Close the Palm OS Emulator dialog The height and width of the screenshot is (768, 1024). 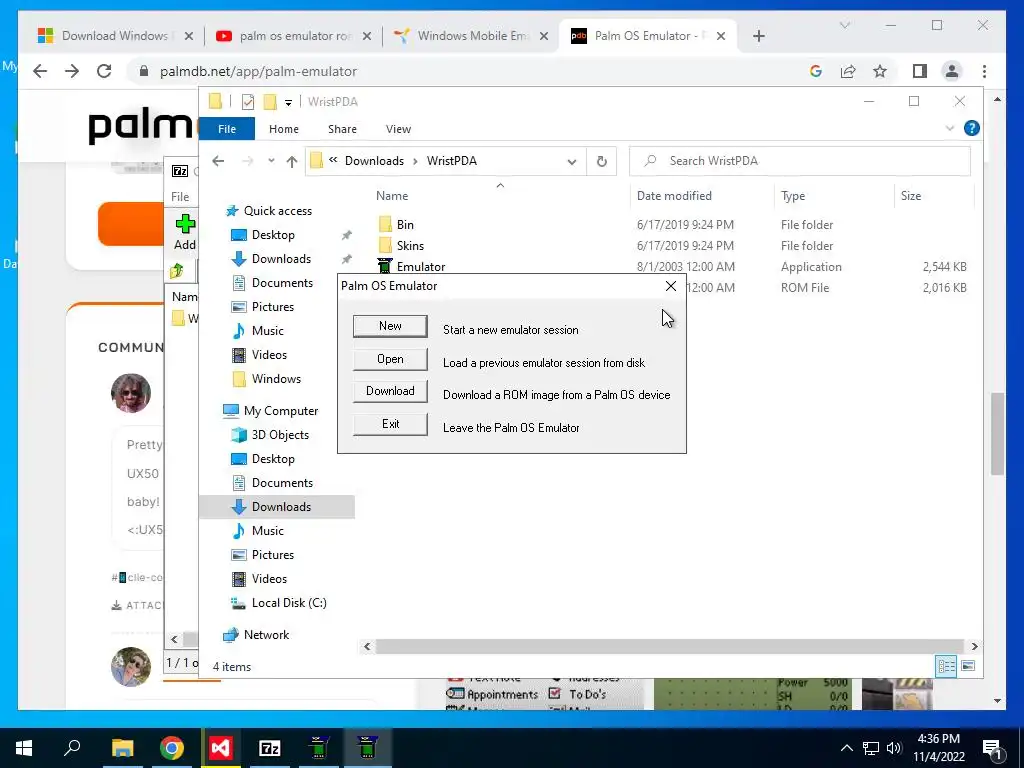point(671,286)
